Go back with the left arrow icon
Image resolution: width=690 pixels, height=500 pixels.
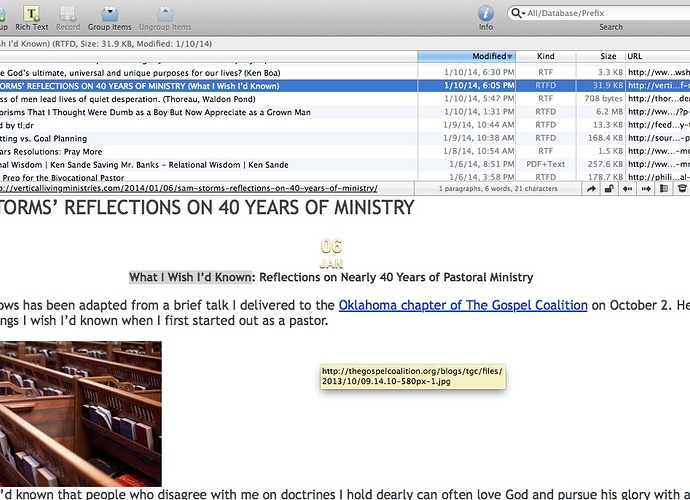click(627, 188)
